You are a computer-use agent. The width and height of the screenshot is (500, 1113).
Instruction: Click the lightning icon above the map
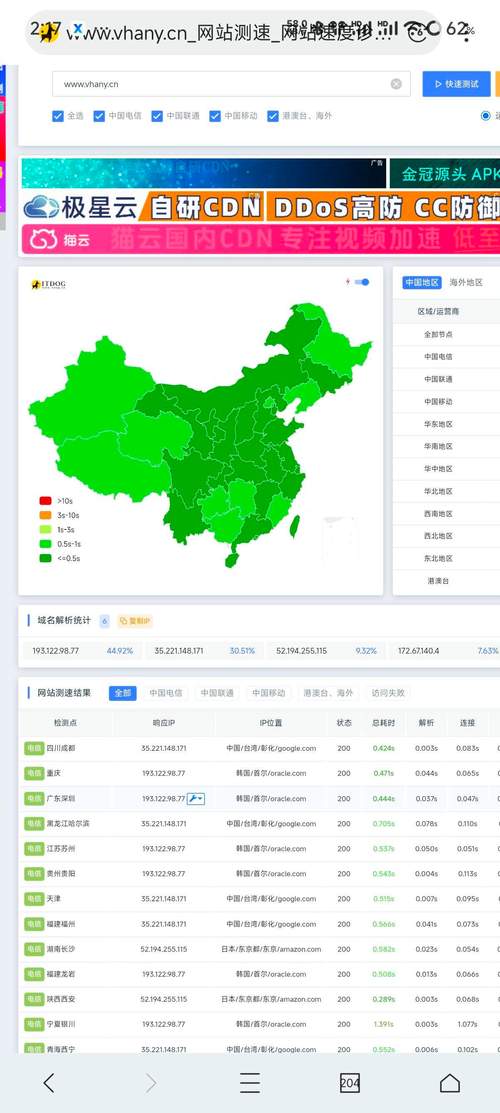[348, 282]
